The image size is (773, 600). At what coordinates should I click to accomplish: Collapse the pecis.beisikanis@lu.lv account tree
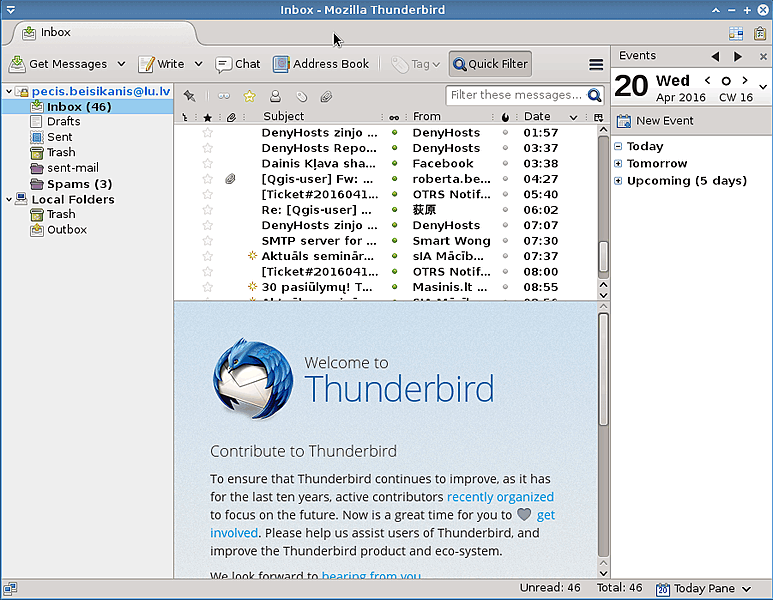click(x=9, y=91)
